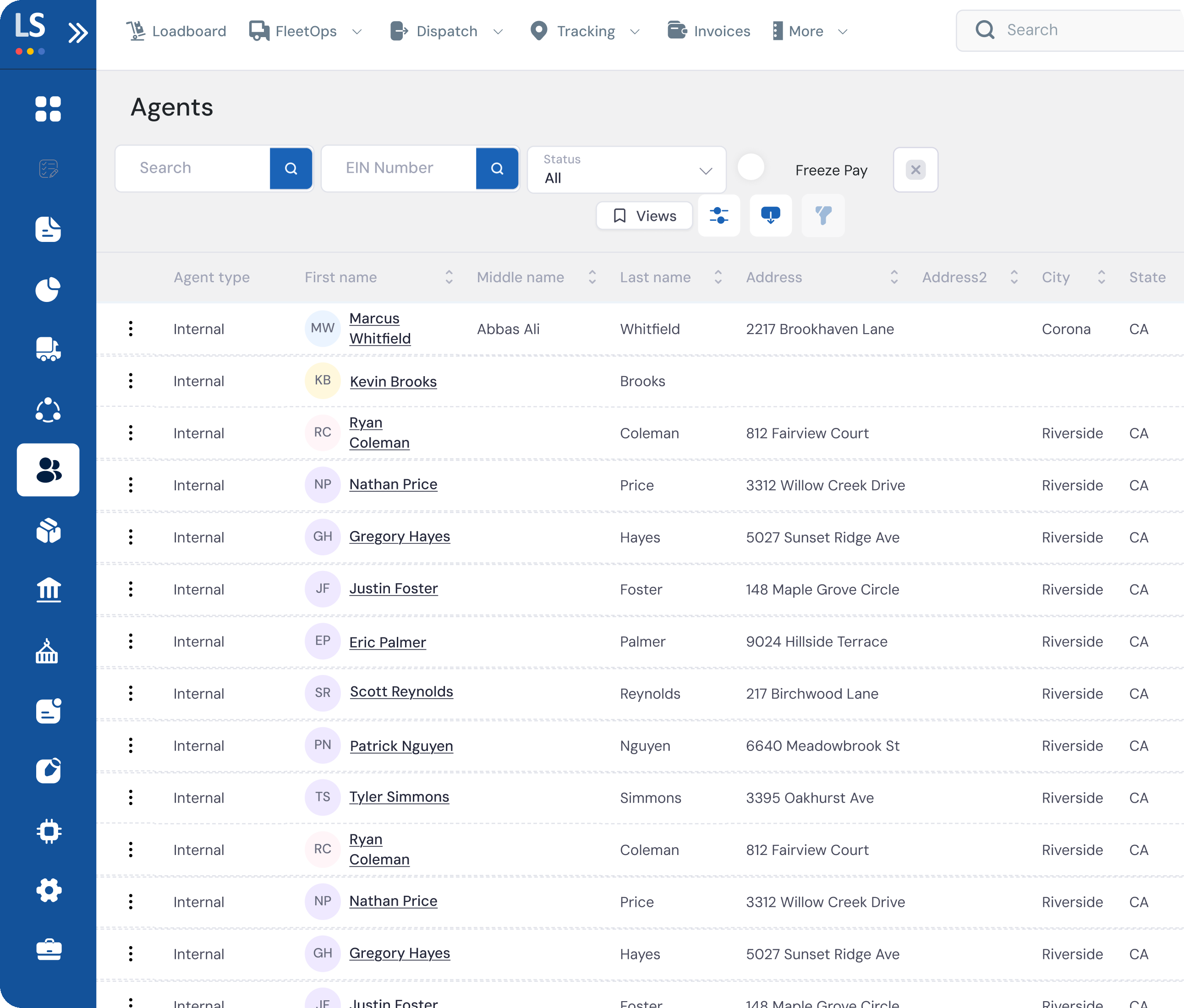Click the download export icon
The height and width of the screenshot is (1008, 1184).
click(x=770, y=215)
